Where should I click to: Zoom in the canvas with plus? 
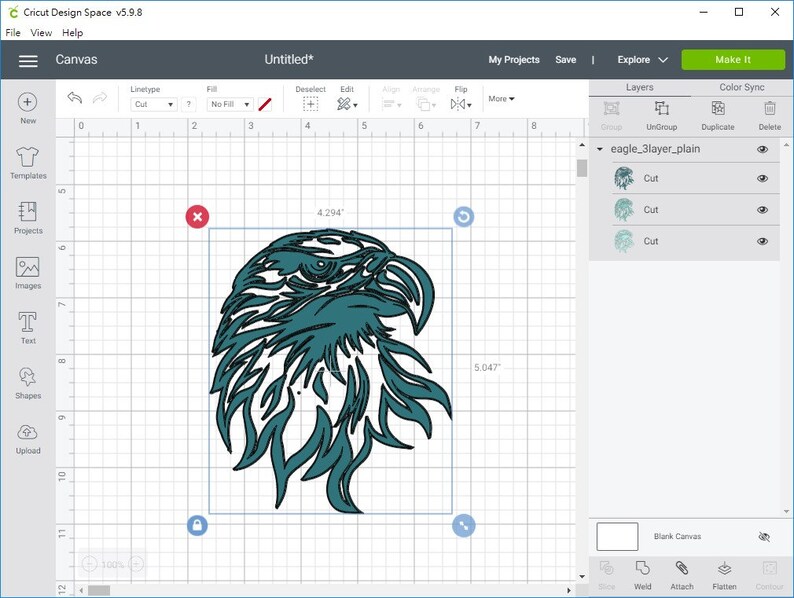tap(136, 564)
